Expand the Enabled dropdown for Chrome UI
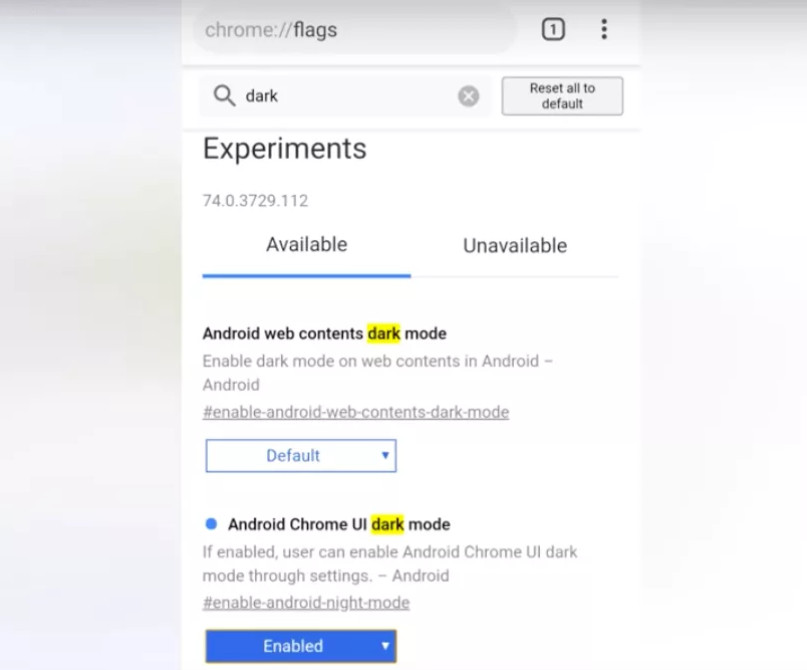The width and height of the screenshot is (807, 670). coord(301,646)
